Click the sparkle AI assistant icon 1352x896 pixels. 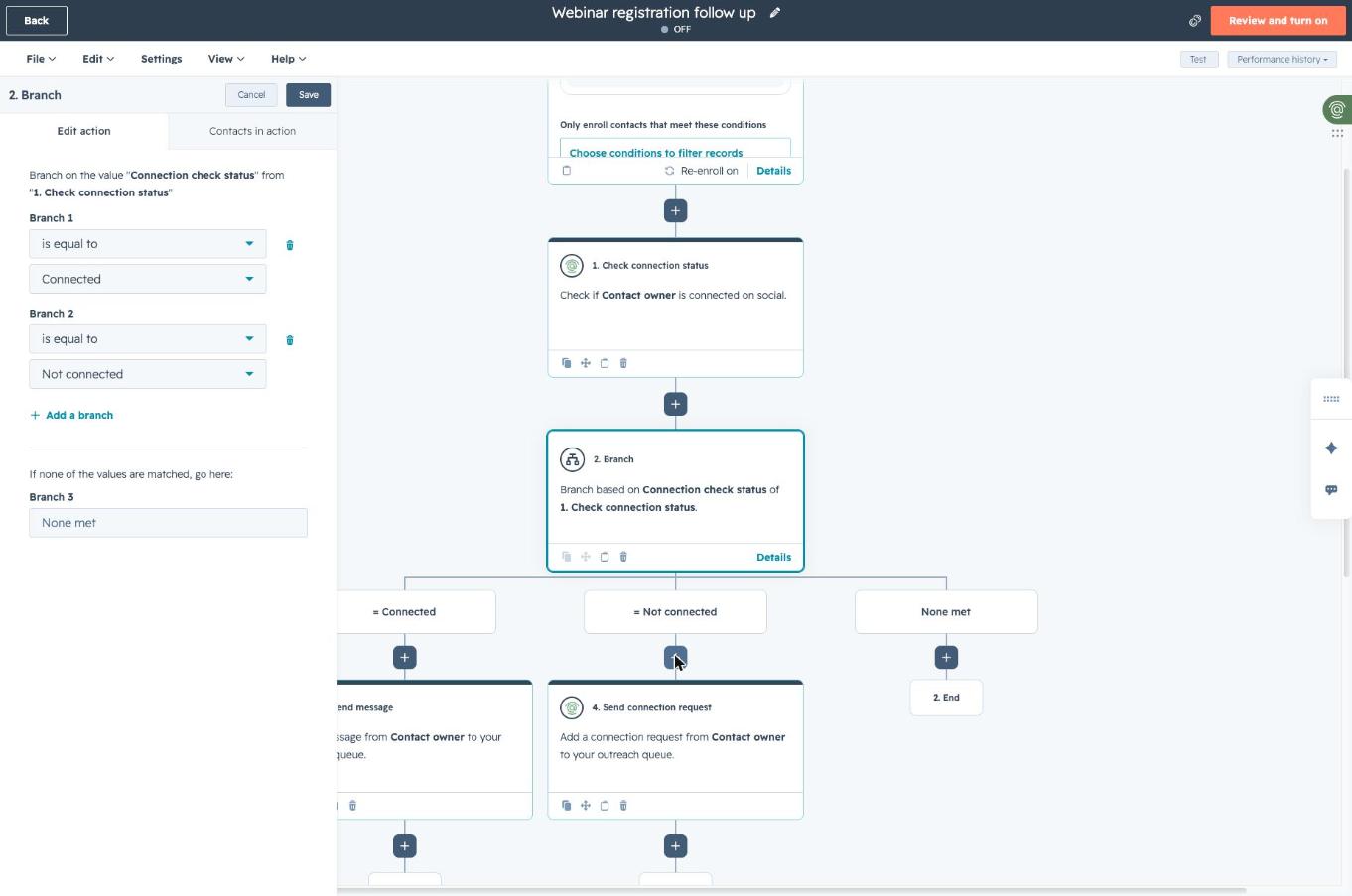click(1331, 448)
